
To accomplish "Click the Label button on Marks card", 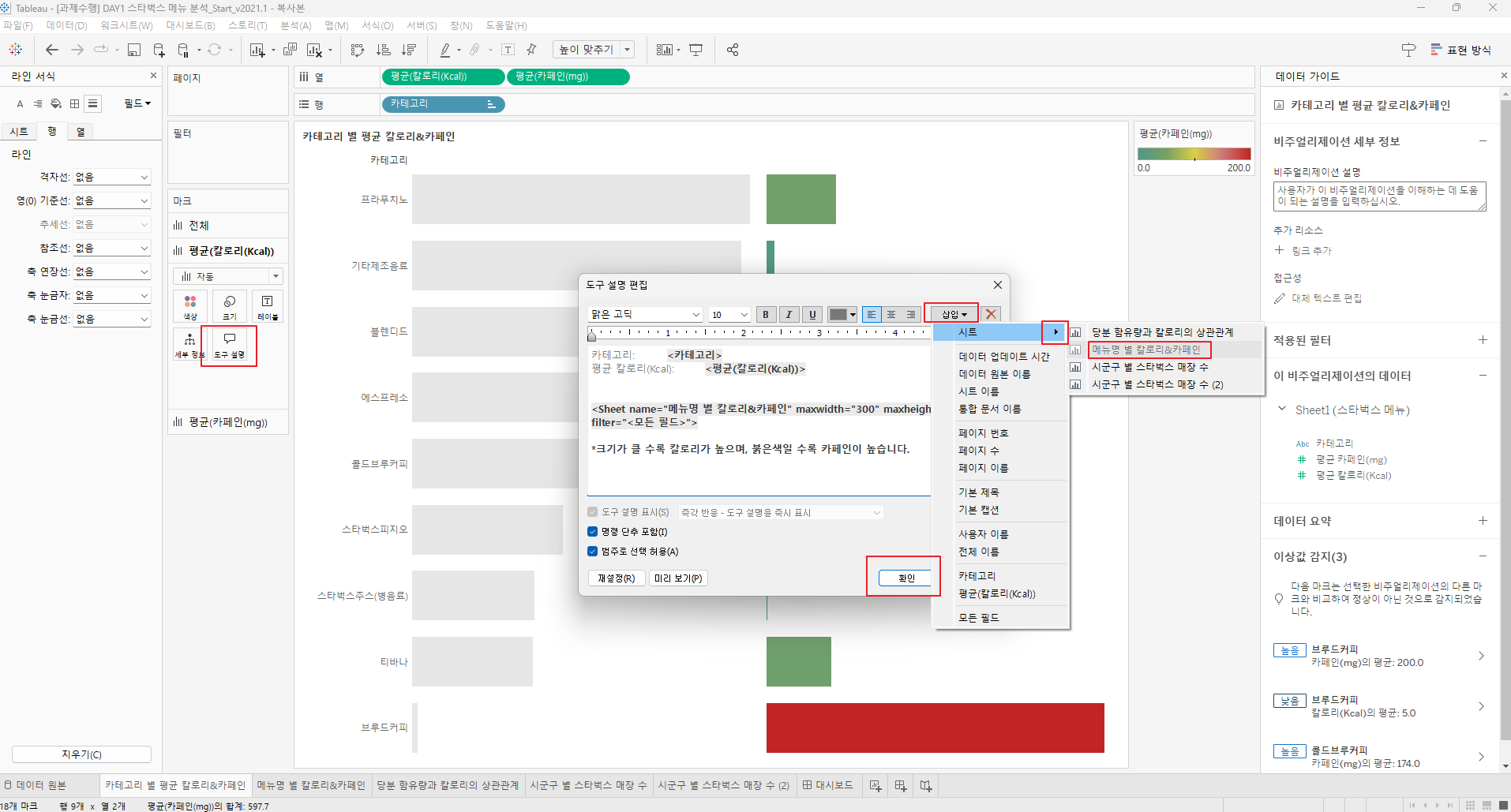I will point(268,306).
